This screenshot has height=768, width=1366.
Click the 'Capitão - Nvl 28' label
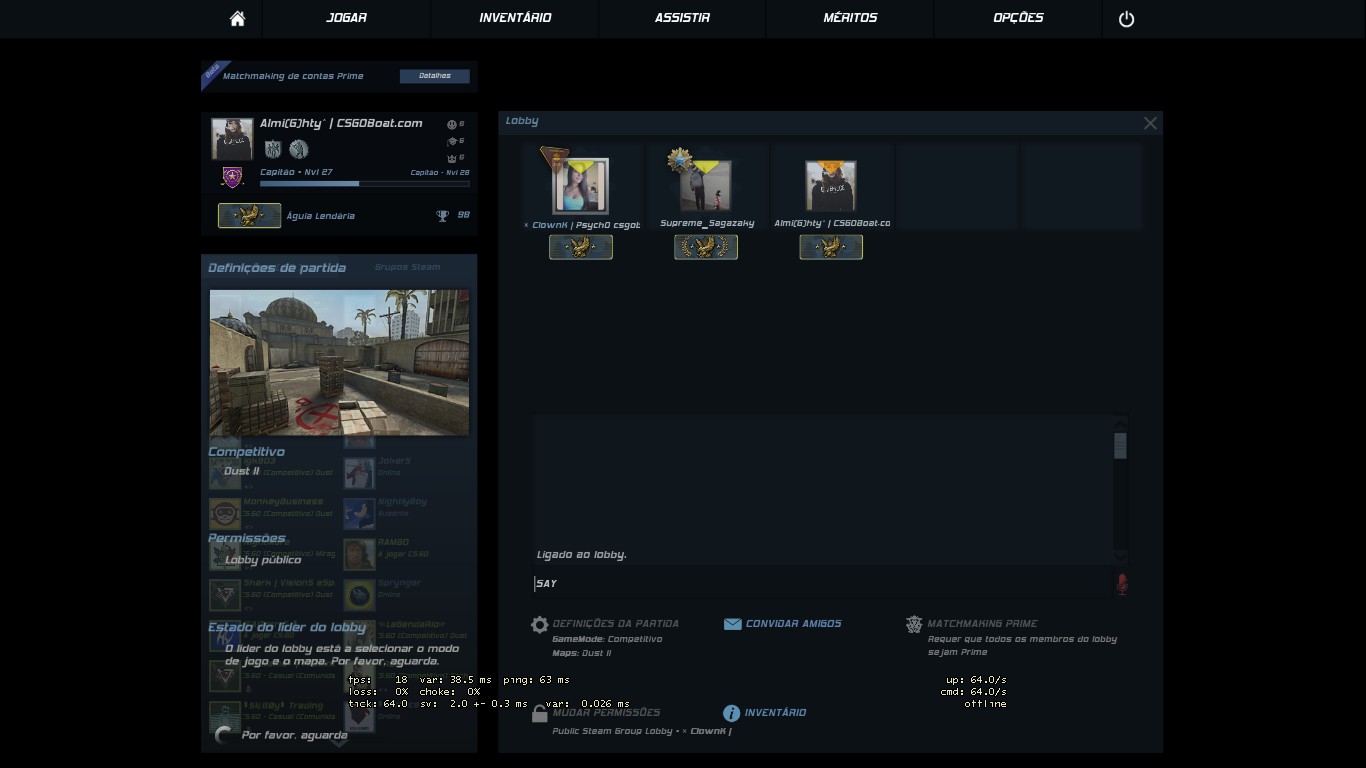439,173
